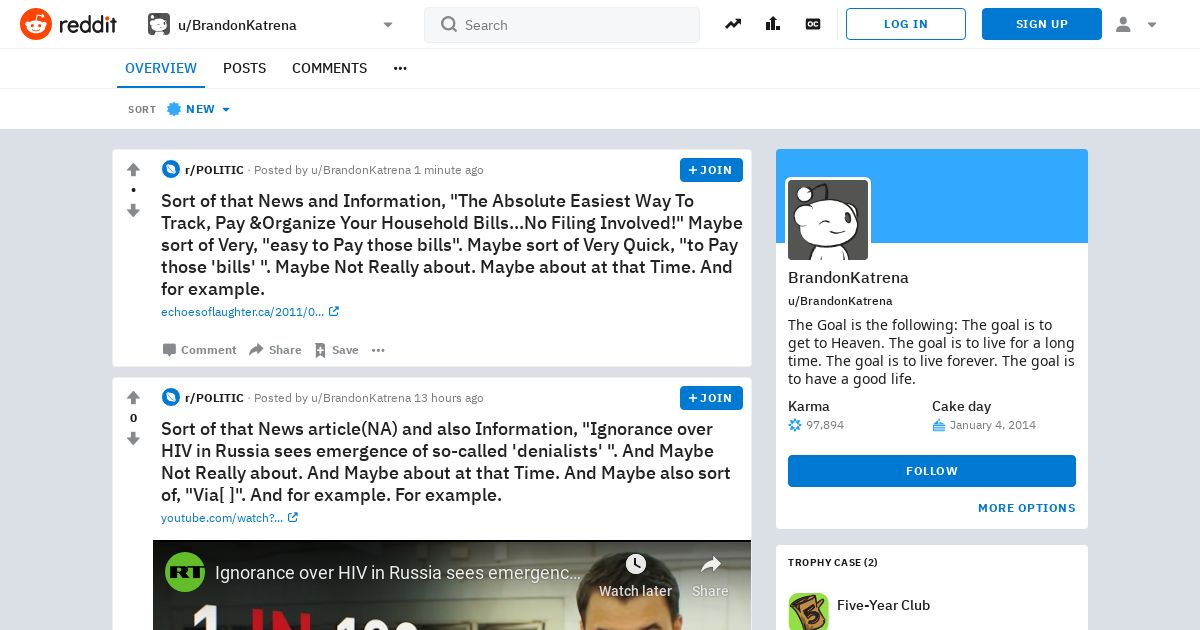Open the more tabs ellipsis menu
Viewport: 1200px width, 630px height.
coord(400,68)
